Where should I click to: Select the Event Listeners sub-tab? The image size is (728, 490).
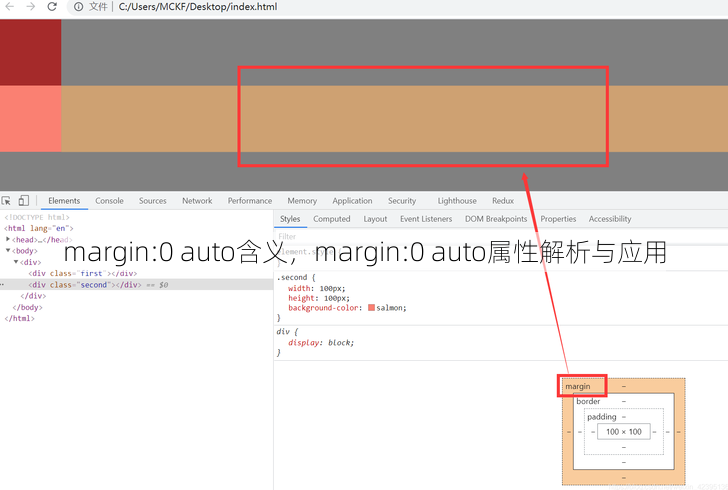tap(426, 219)
